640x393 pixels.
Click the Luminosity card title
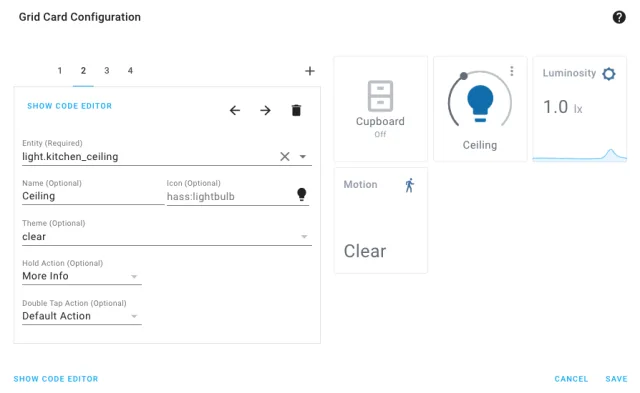tap(569, 73)
